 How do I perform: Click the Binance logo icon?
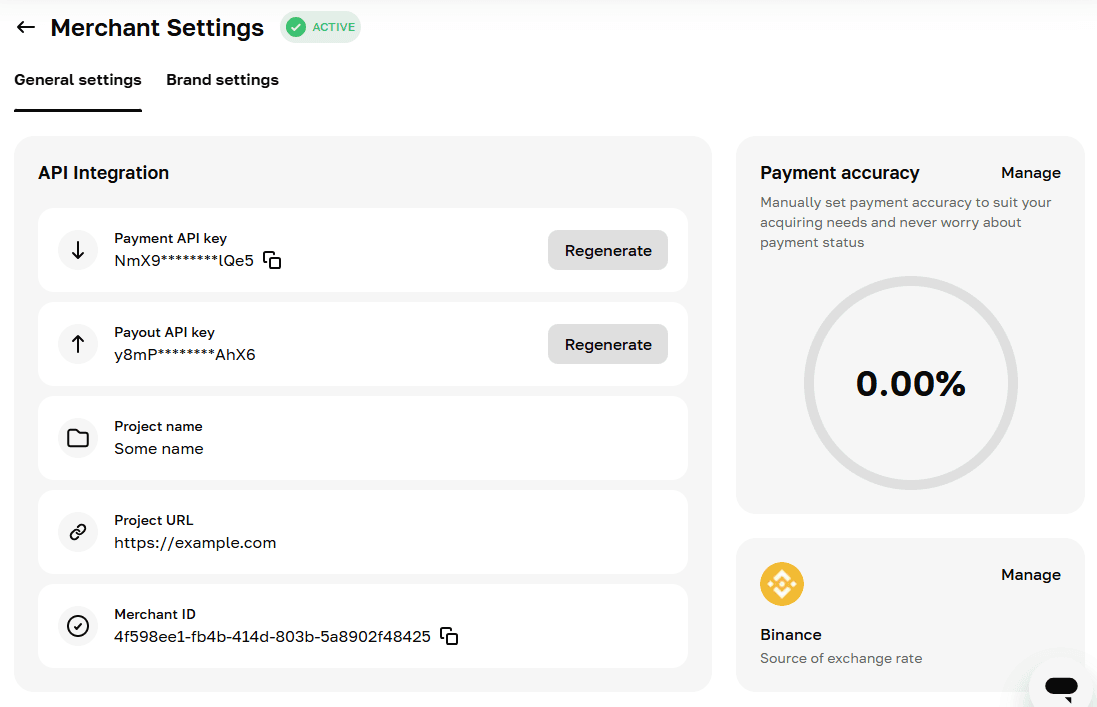(x=781, y=584)
